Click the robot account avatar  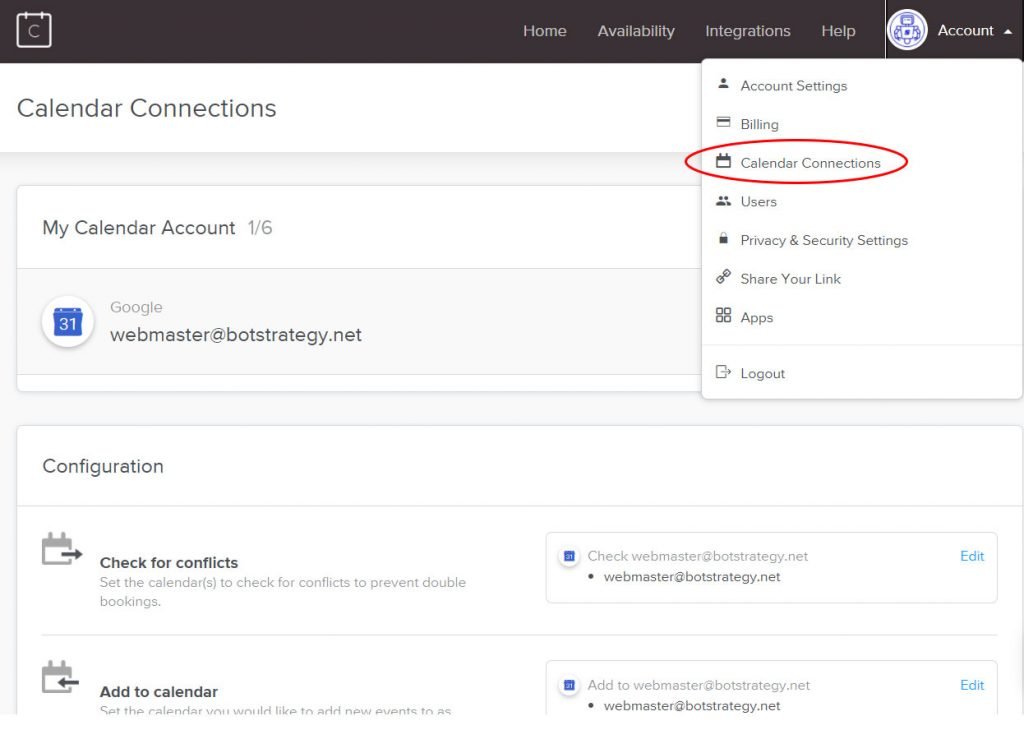[907, 31]
